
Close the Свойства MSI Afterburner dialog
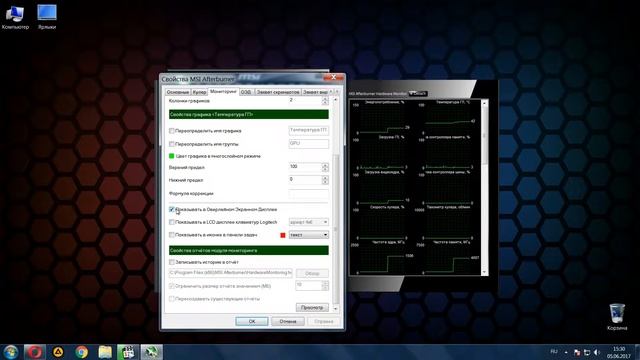point(333,77)
